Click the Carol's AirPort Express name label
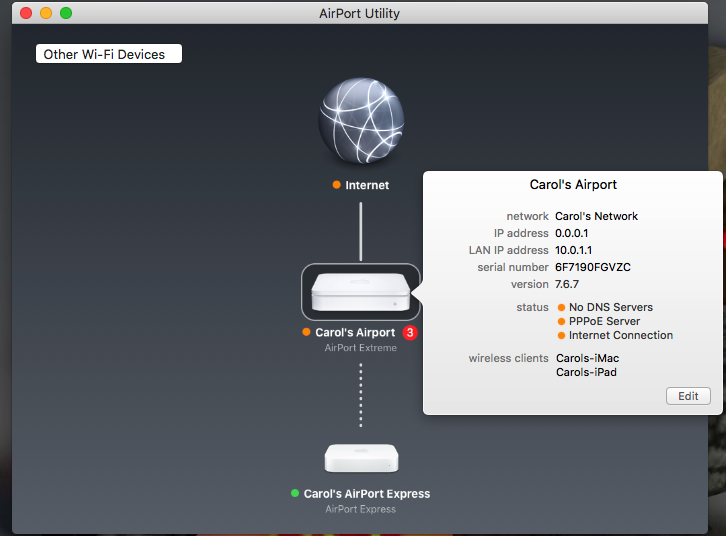 coord(367,494)
